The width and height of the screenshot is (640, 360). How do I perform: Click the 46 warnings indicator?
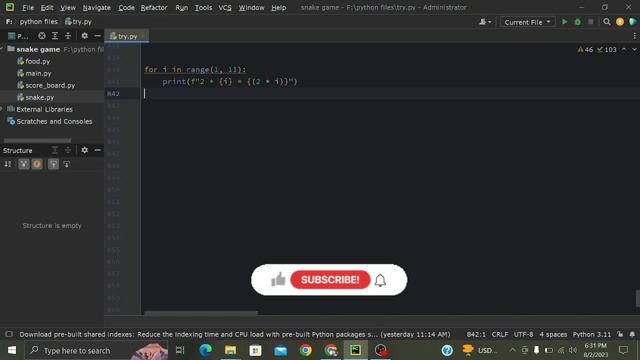tap(585, 49)
